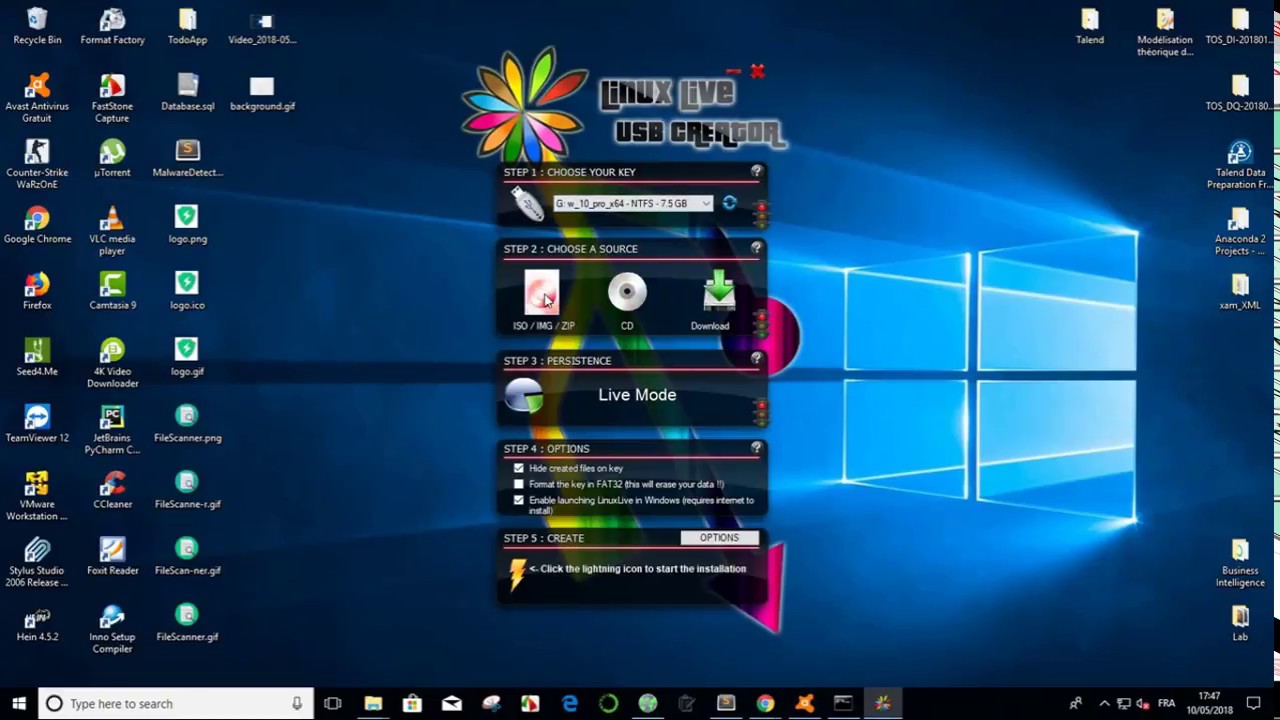Image resolution: width=1280 pixels, height=720 pixels.
Task: Select Format Factory desktop icon
Action: tap(112, 27)
